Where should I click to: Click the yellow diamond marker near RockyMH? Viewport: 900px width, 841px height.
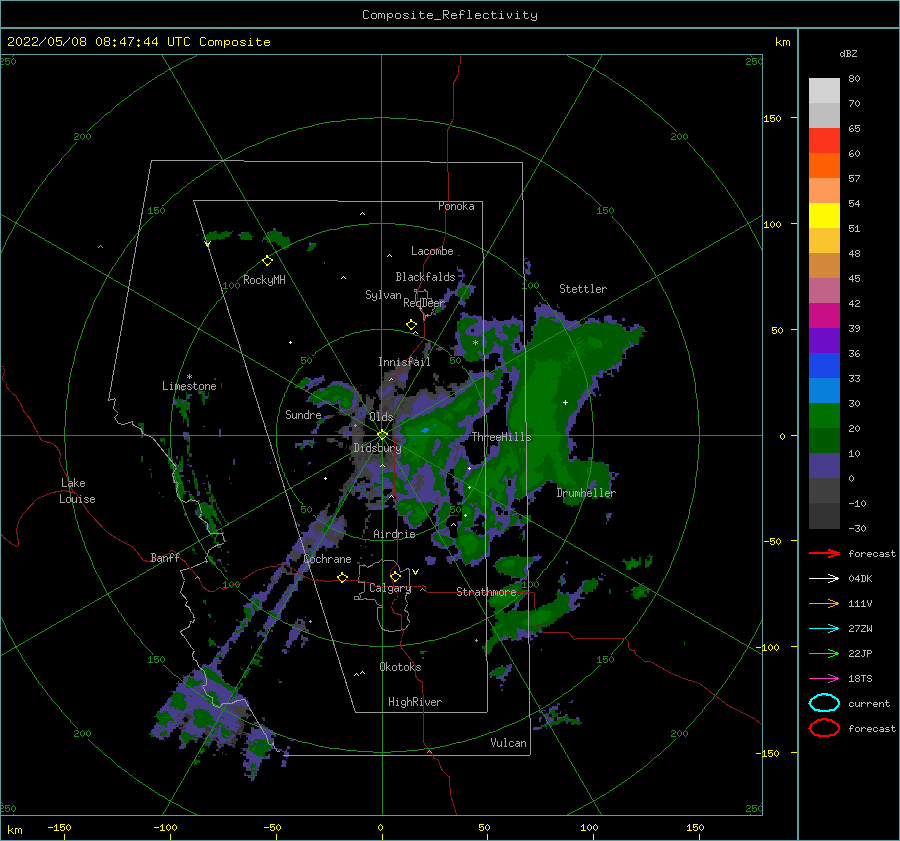[267, 261]
